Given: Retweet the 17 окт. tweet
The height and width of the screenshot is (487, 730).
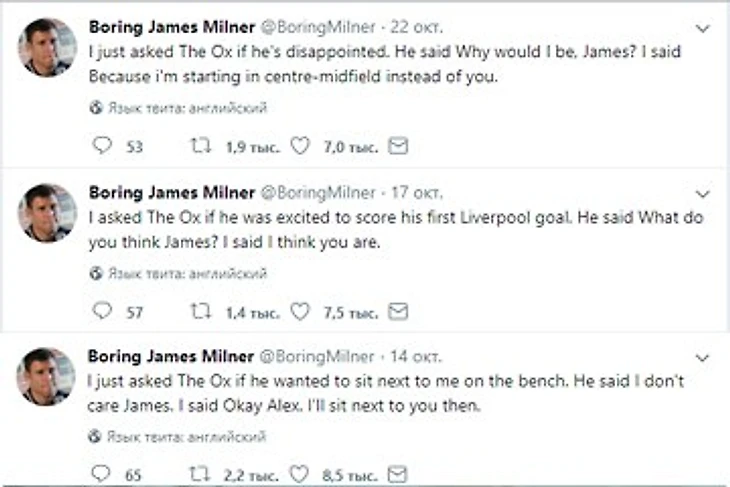Looking at the screenshot, I should (199, 312).
